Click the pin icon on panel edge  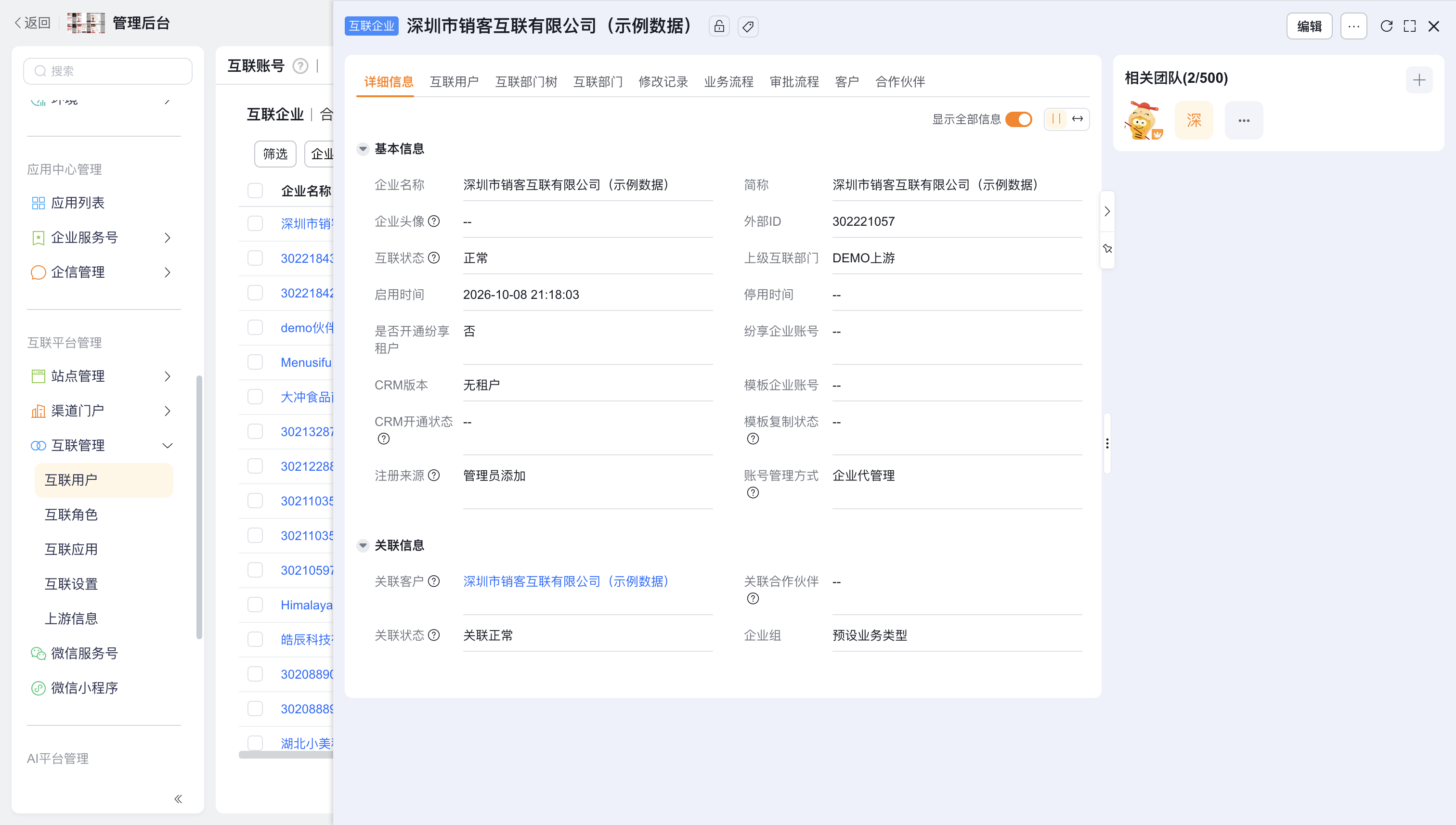[1107, 249]
